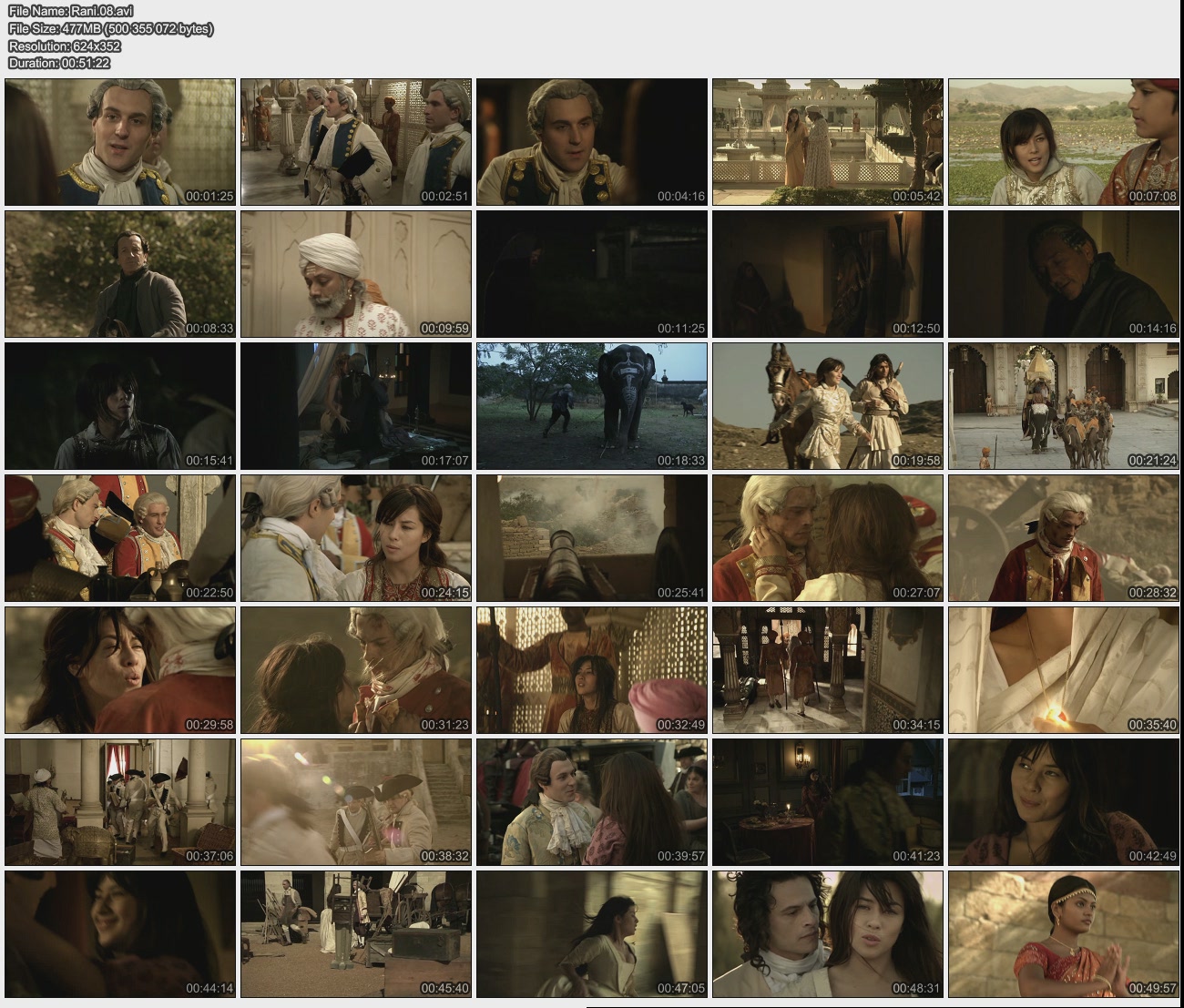Open the cannon frame at 00:25:41

[592, 538]
